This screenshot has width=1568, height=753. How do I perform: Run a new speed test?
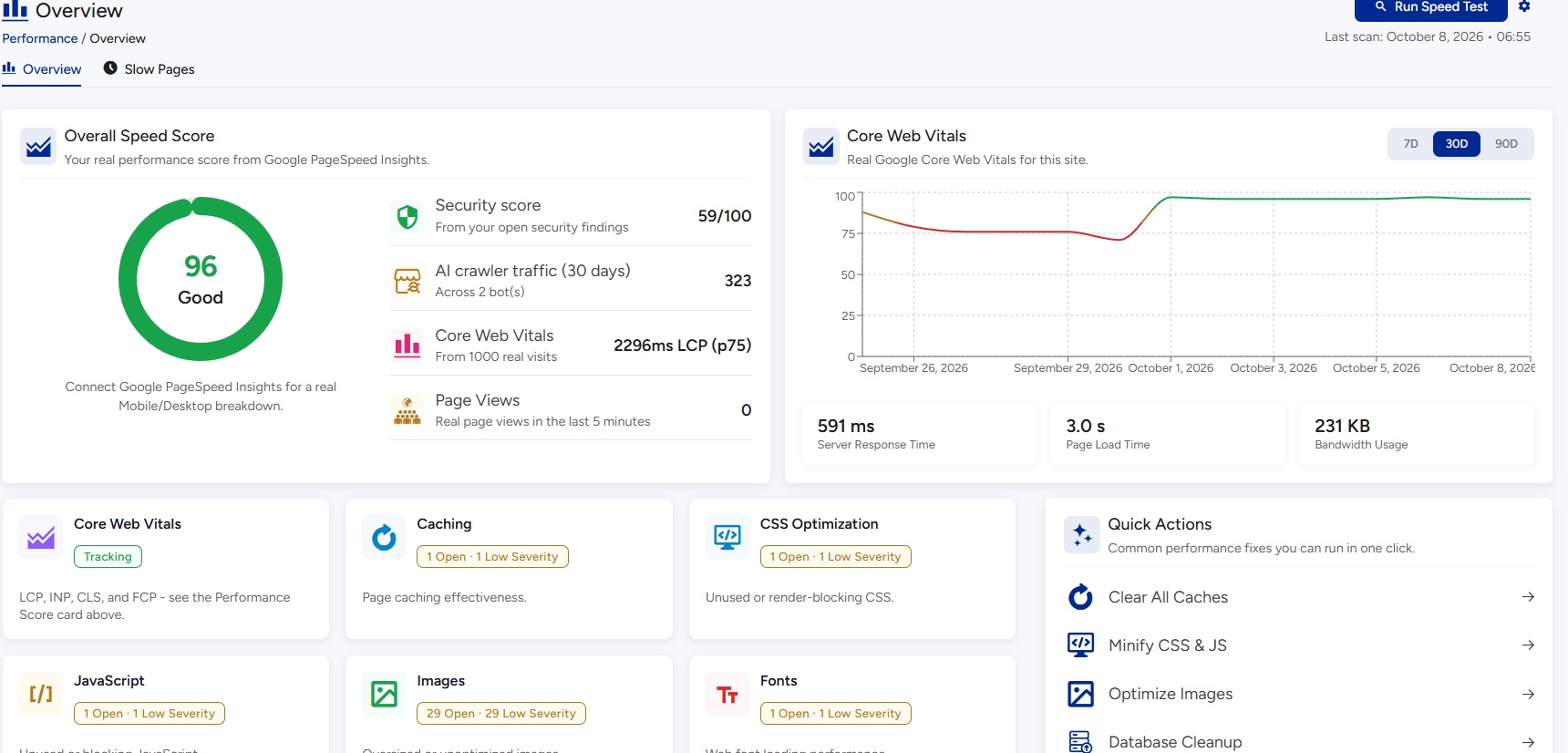(x=1431, y=7)
